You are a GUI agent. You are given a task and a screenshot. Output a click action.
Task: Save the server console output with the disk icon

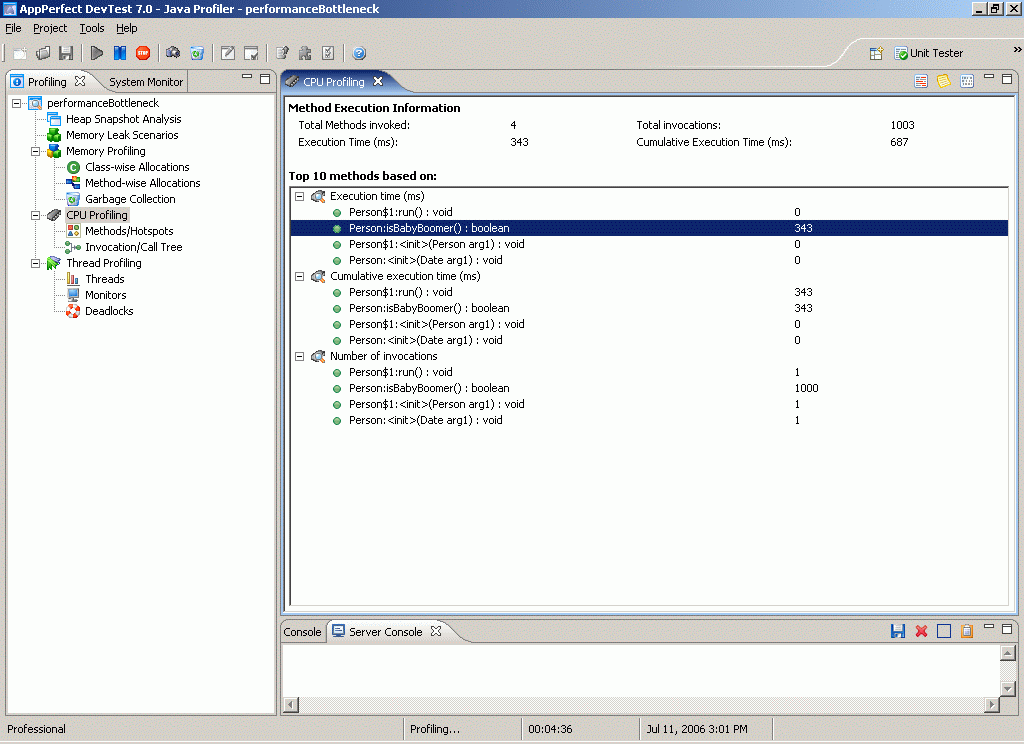pos(898,631)
